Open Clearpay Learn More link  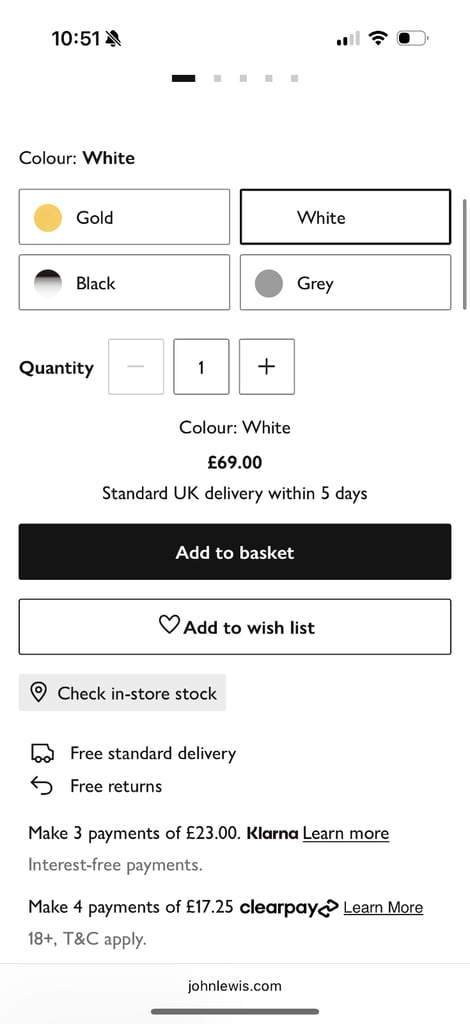(x=383, y=907)
